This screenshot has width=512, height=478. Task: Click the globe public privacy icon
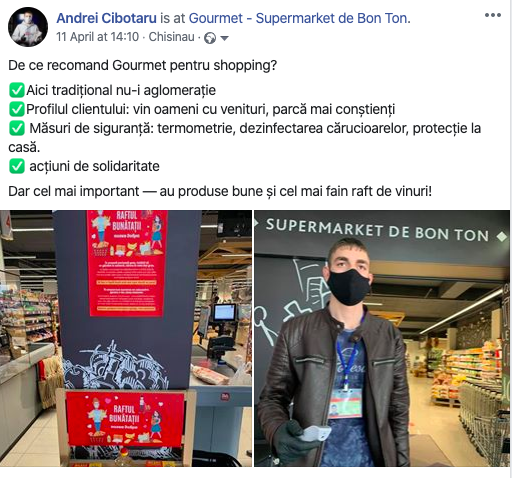tap(210, 38)
